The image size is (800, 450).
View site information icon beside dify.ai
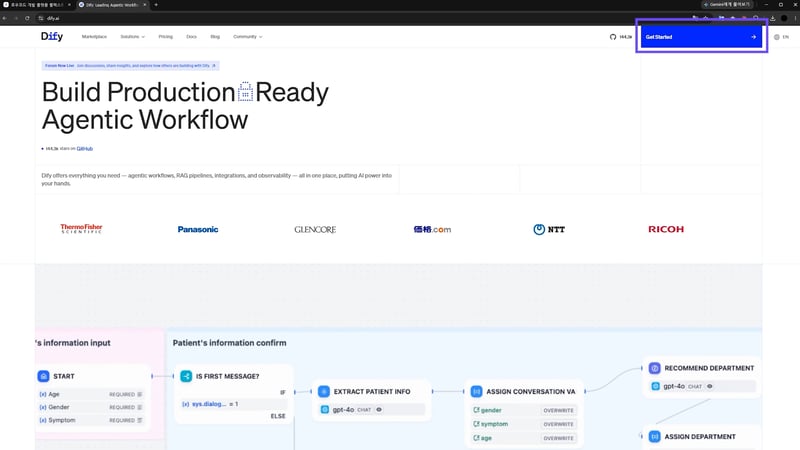point(41,18)
